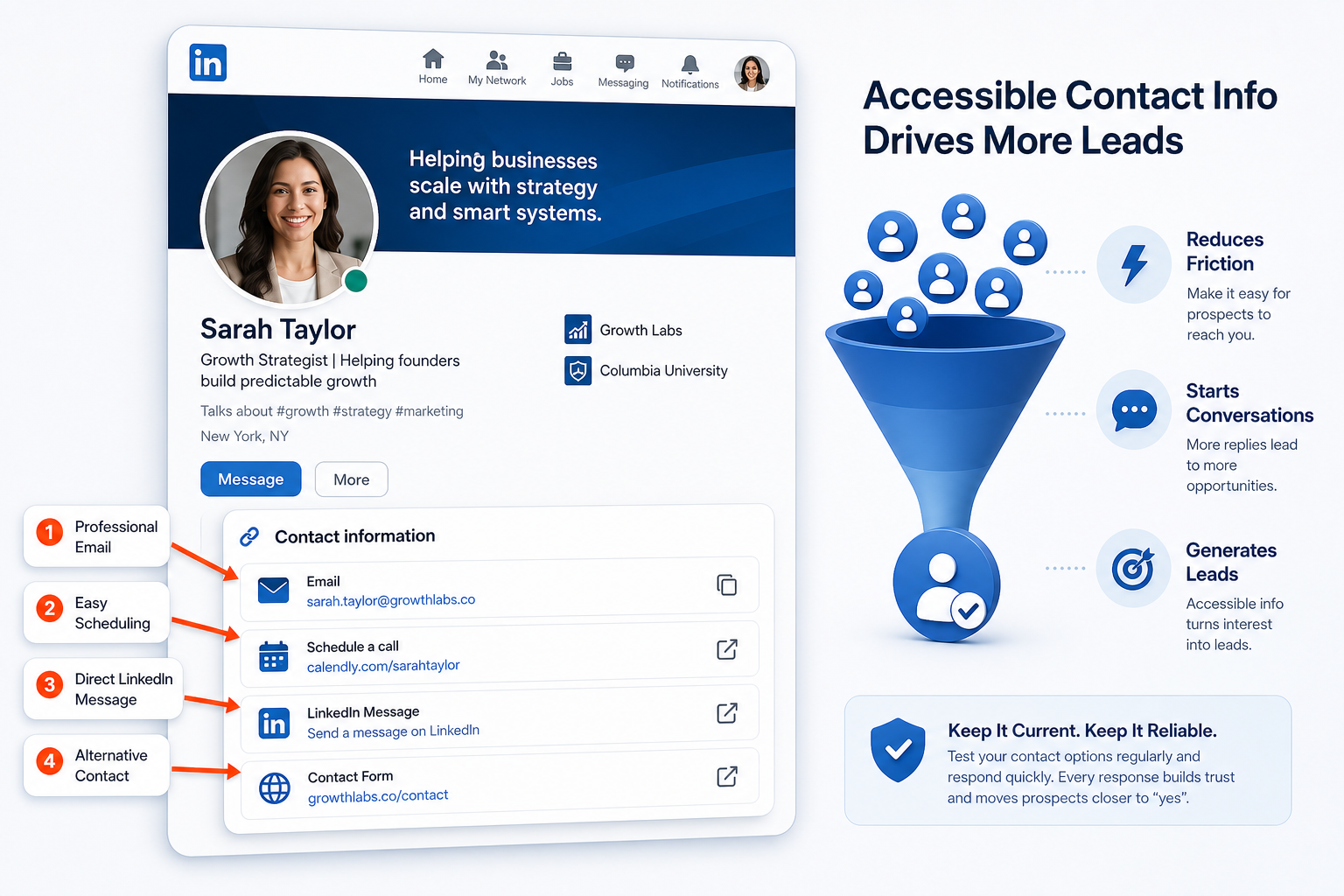This screenshot has height=896, width=1344.
Task: Open Messaging in the navigation bar
Action: 624,71
